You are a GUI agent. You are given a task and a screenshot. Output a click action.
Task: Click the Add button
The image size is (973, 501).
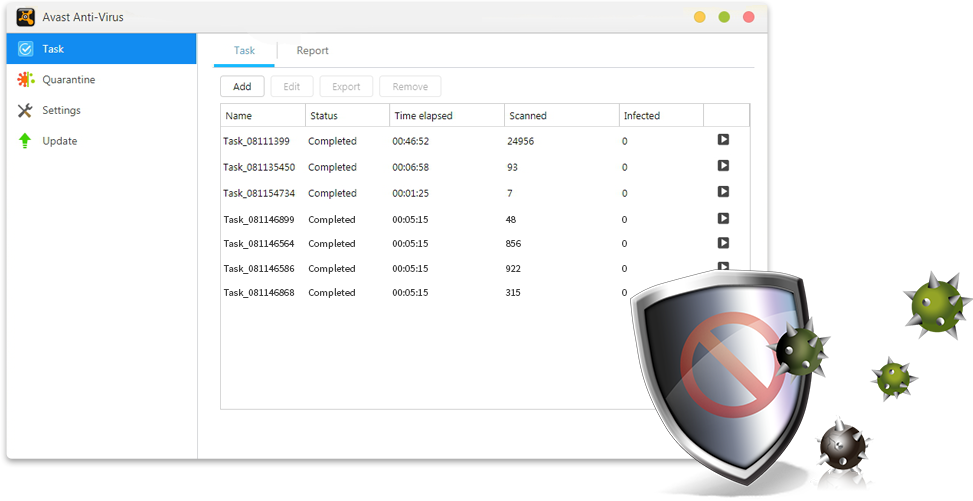(x=242, y=87)
